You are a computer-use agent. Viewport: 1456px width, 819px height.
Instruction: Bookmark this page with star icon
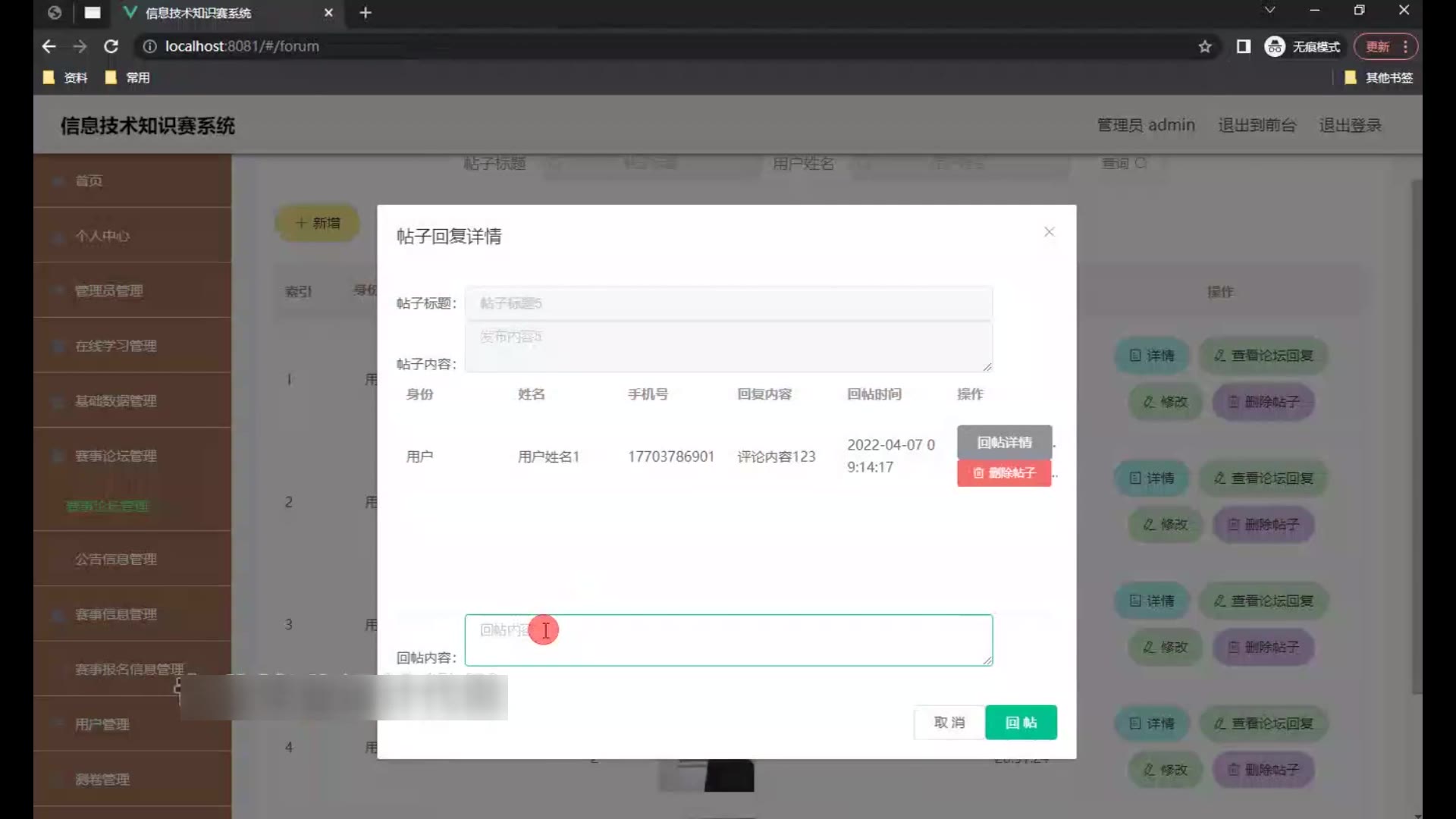pyautogui.click(x=1205, y=47)
